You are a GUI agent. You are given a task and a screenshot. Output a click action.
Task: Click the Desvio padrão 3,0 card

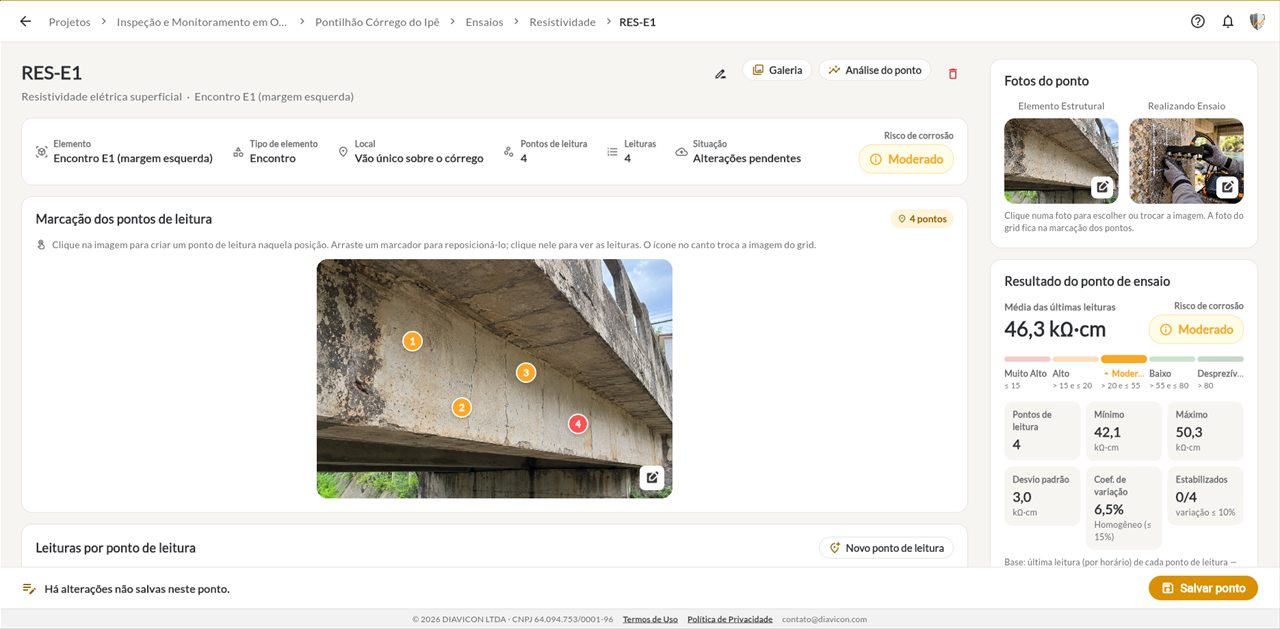pos(1041,496)
